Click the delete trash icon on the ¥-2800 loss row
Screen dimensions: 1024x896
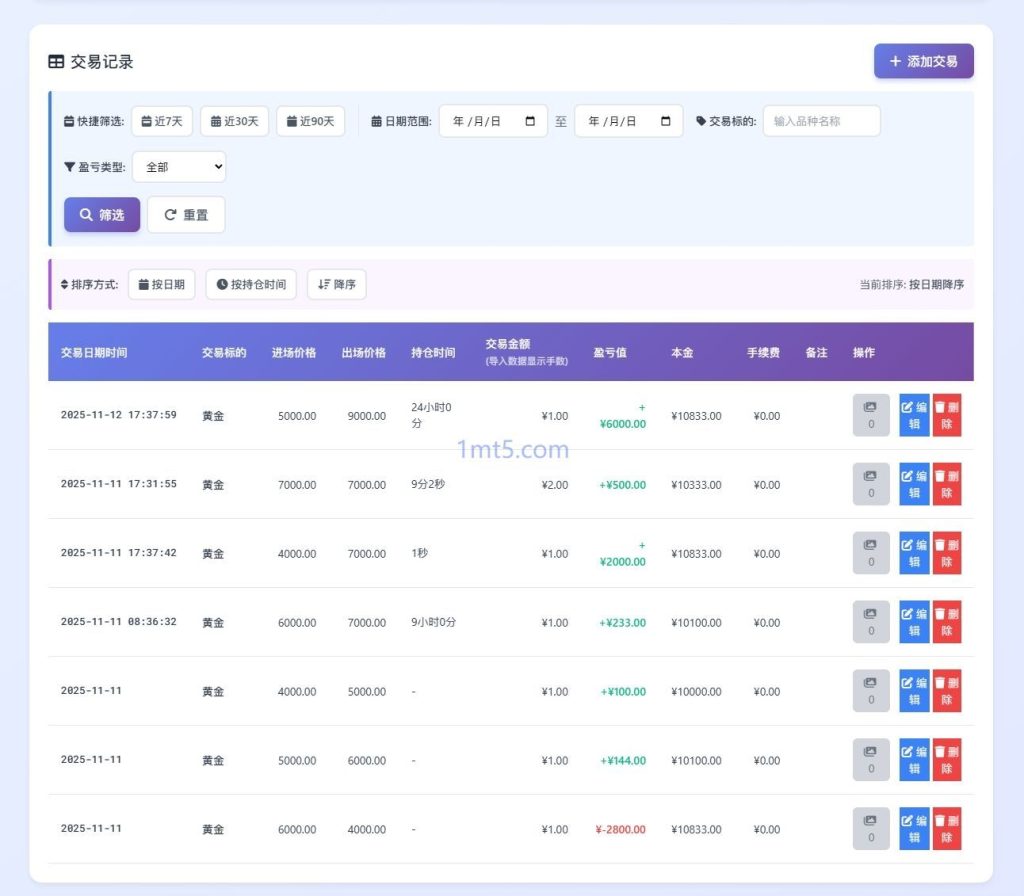pyautogui.click(x=946, y=829)
